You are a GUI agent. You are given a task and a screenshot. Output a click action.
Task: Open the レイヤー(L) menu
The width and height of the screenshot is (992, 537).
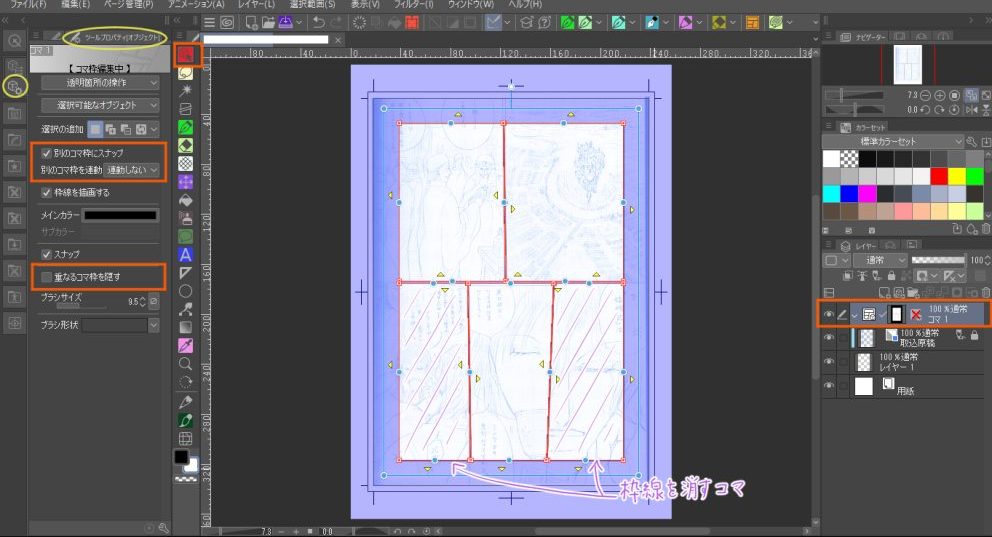(x=256, y=5)
